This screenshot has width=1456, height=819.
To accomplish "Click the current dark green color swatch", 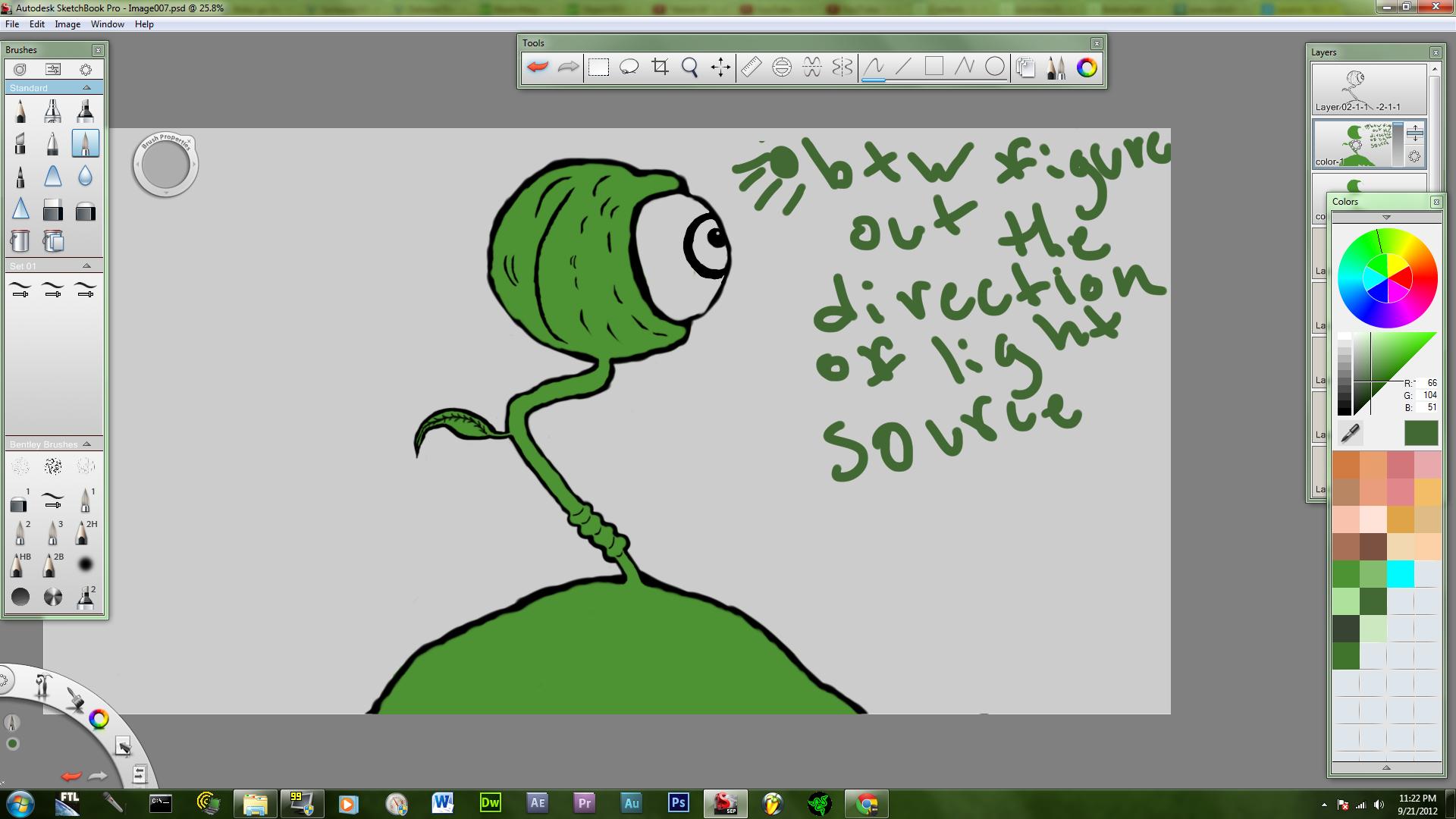I will [1420, 433].
